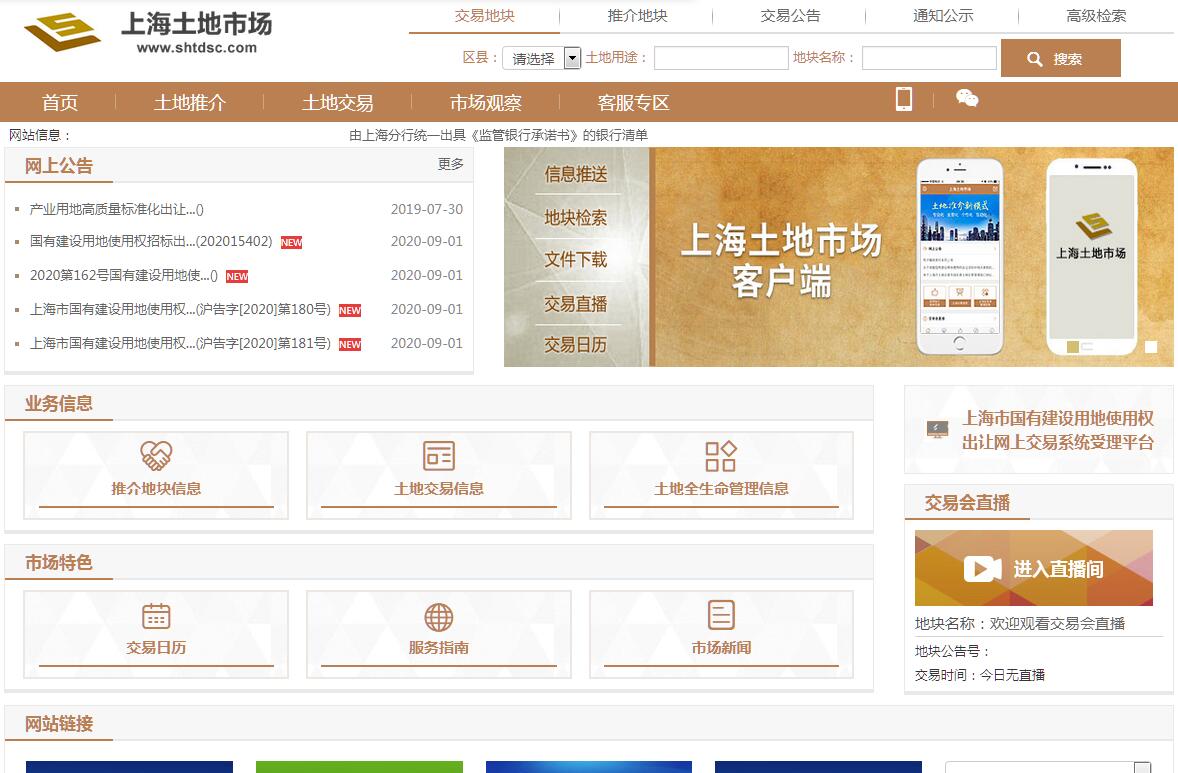Open the 沪告字[2020]第180号 announcement link
This screenshot has height=773, width=1178.
pyautogui.click(x=180, y=309)
